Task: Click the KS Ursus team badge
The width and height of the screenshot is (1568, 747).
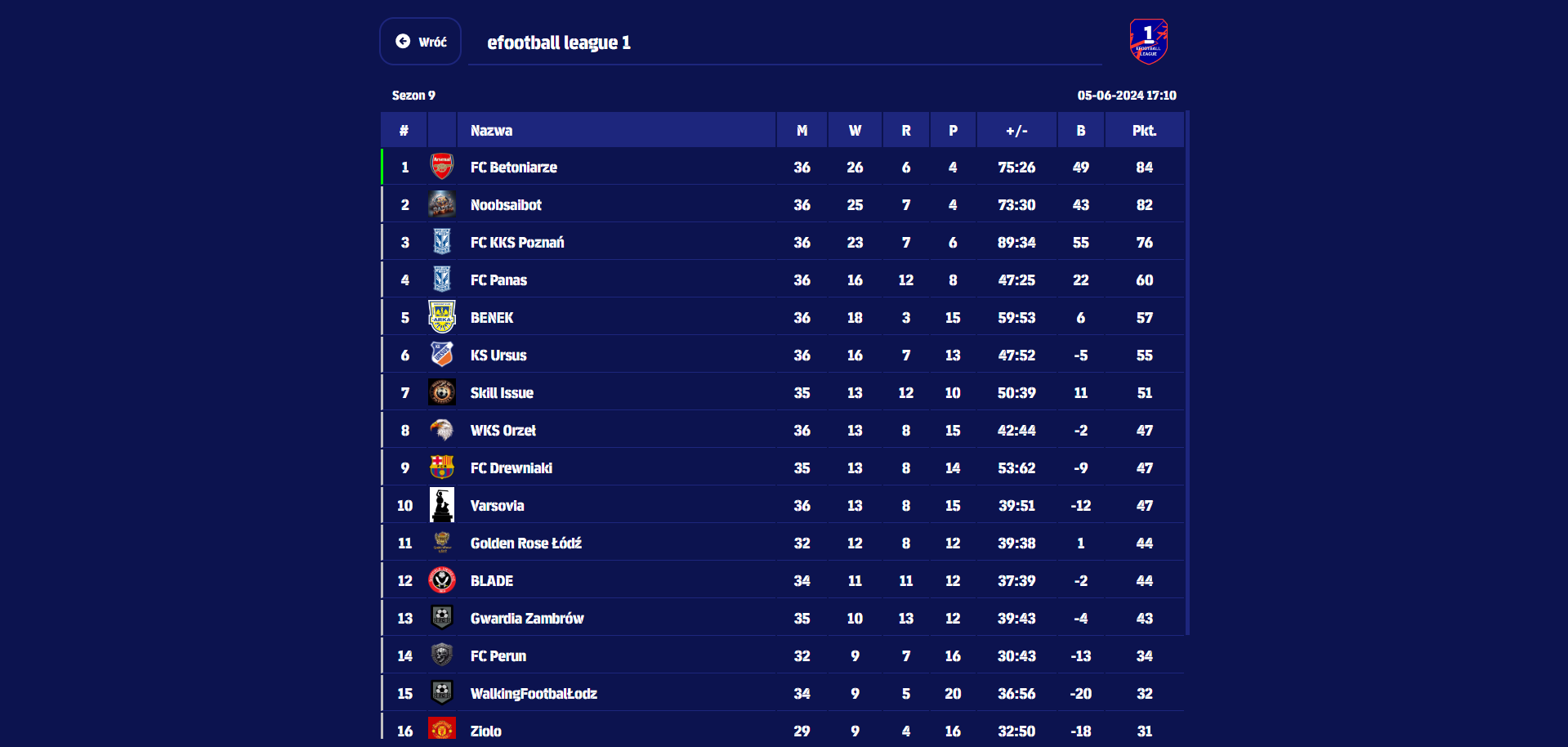Action: 442,355
